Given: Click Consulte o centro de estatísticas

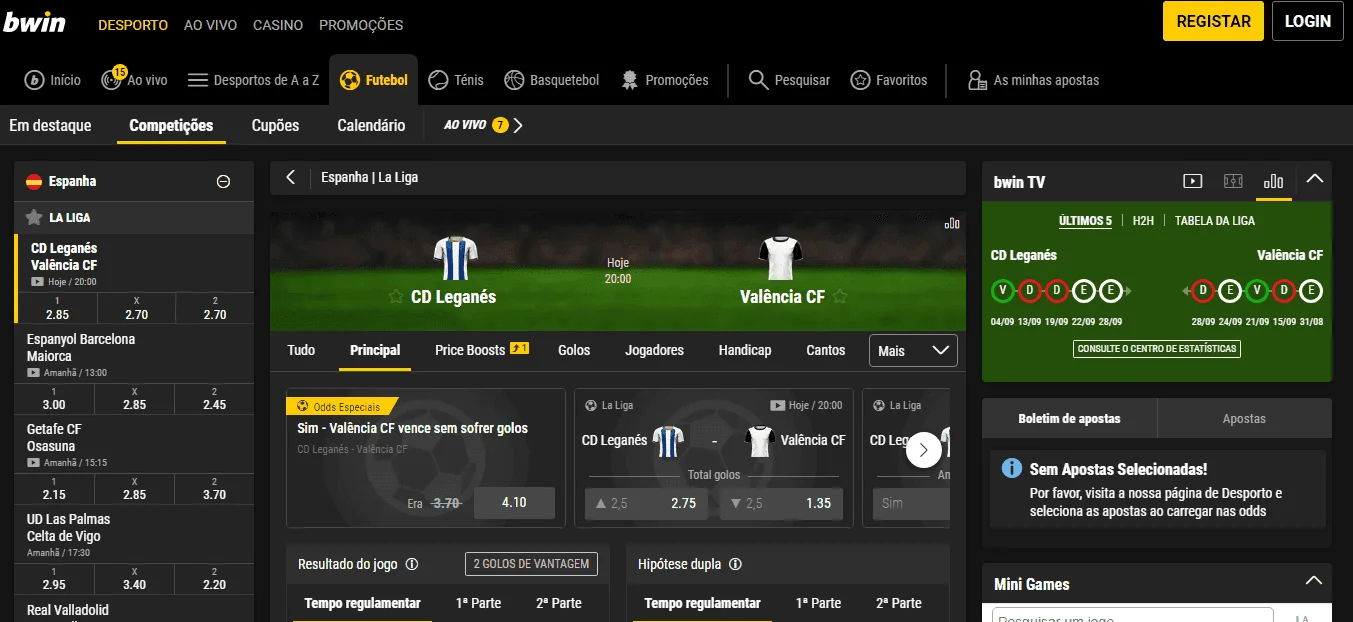Looking at the screenshot, I should coord(1157,349).
